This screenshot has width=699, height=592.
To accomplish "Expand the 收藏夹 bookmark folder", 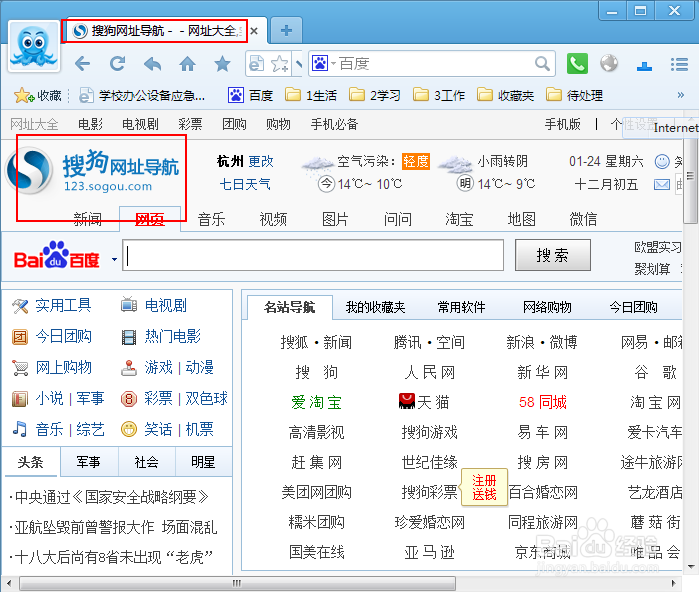I will 506,95.
